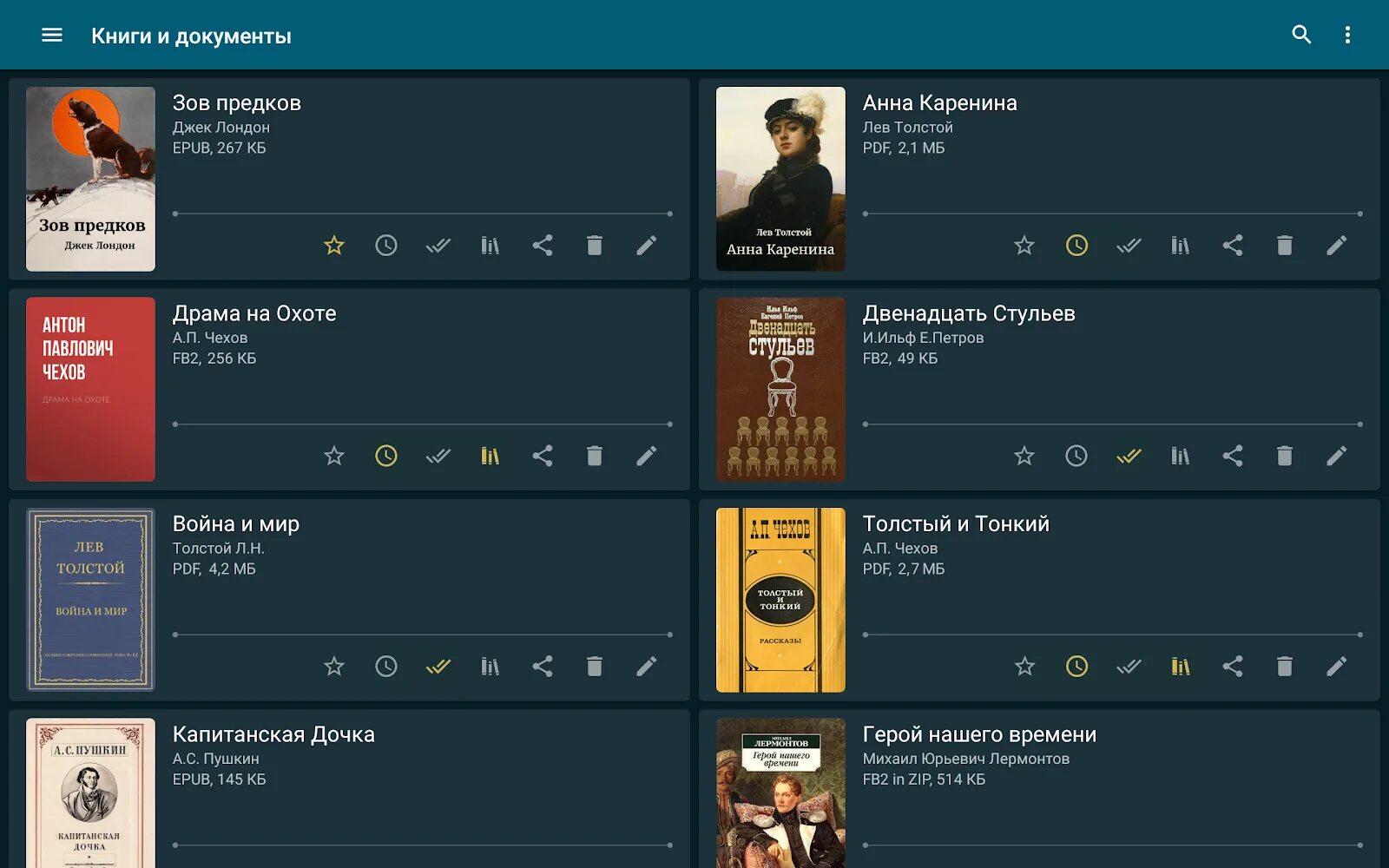Mark 'Зов предков' as finished
The height and width of the screenshot is (868, 1389).
[x=438, y=246]
